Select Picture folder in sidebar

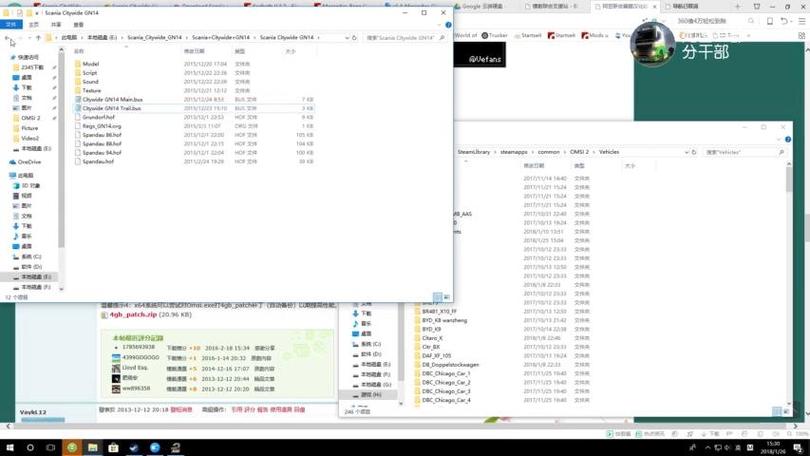point(29,128)
